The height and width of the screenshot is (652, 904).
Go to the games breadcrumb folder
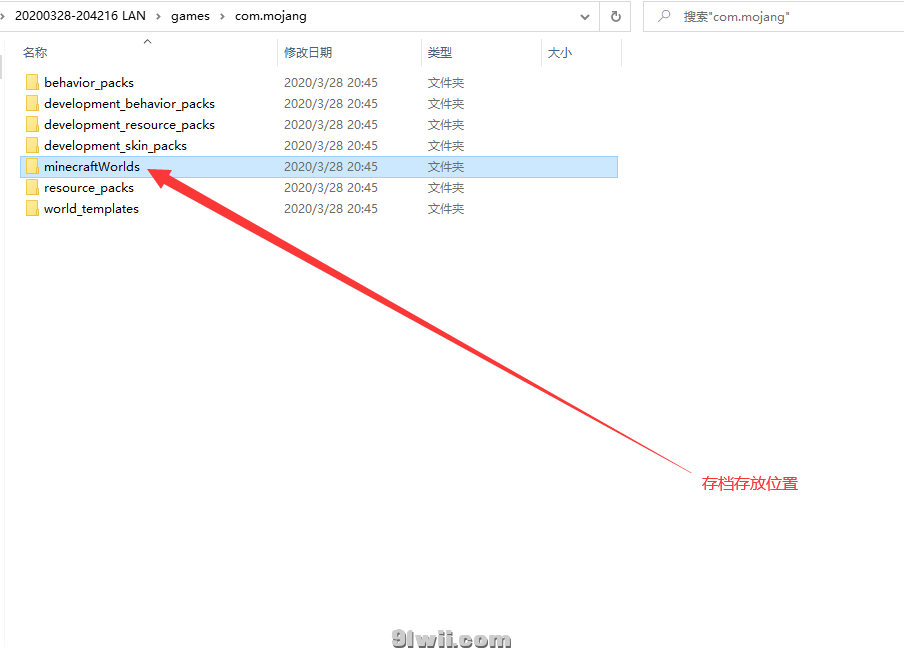[x=190, y=16]
